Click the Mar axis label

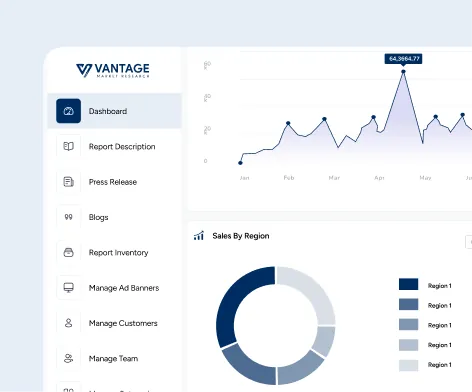(x=334, y=178)
